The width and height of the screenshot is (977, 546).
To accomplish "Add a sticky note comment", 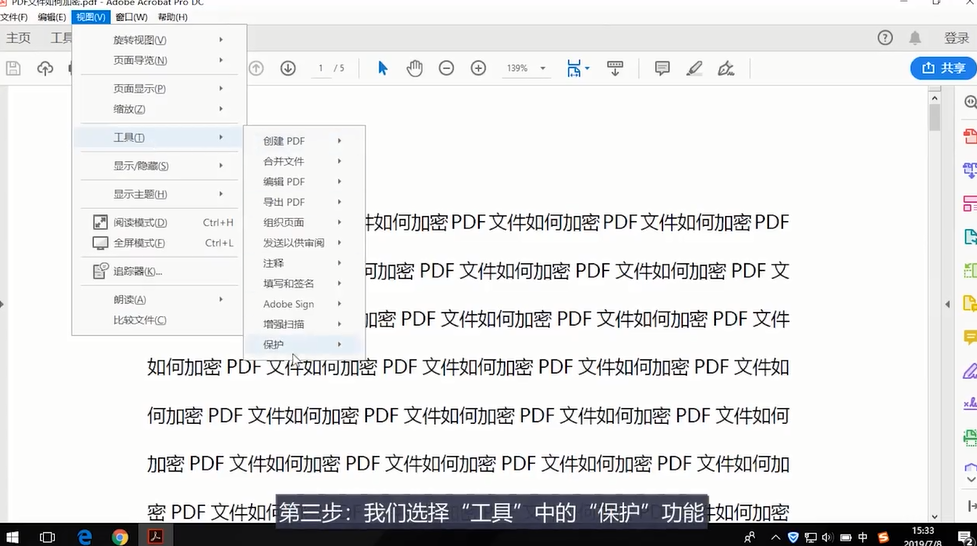I will [662, 68].
